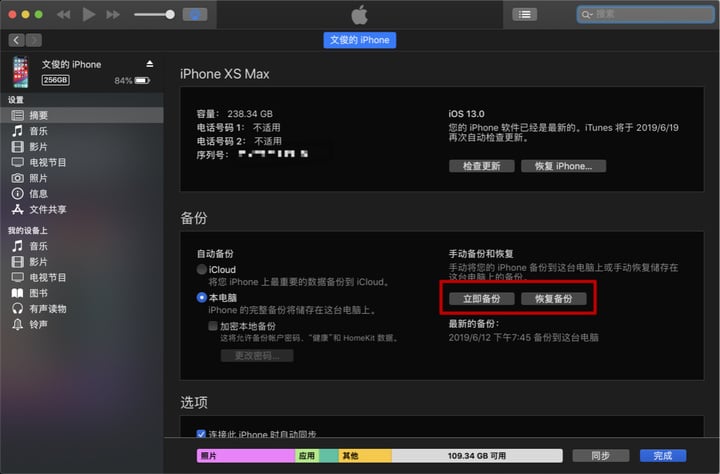Click the 文俊的 iPhone device tab

click(359, 40)
